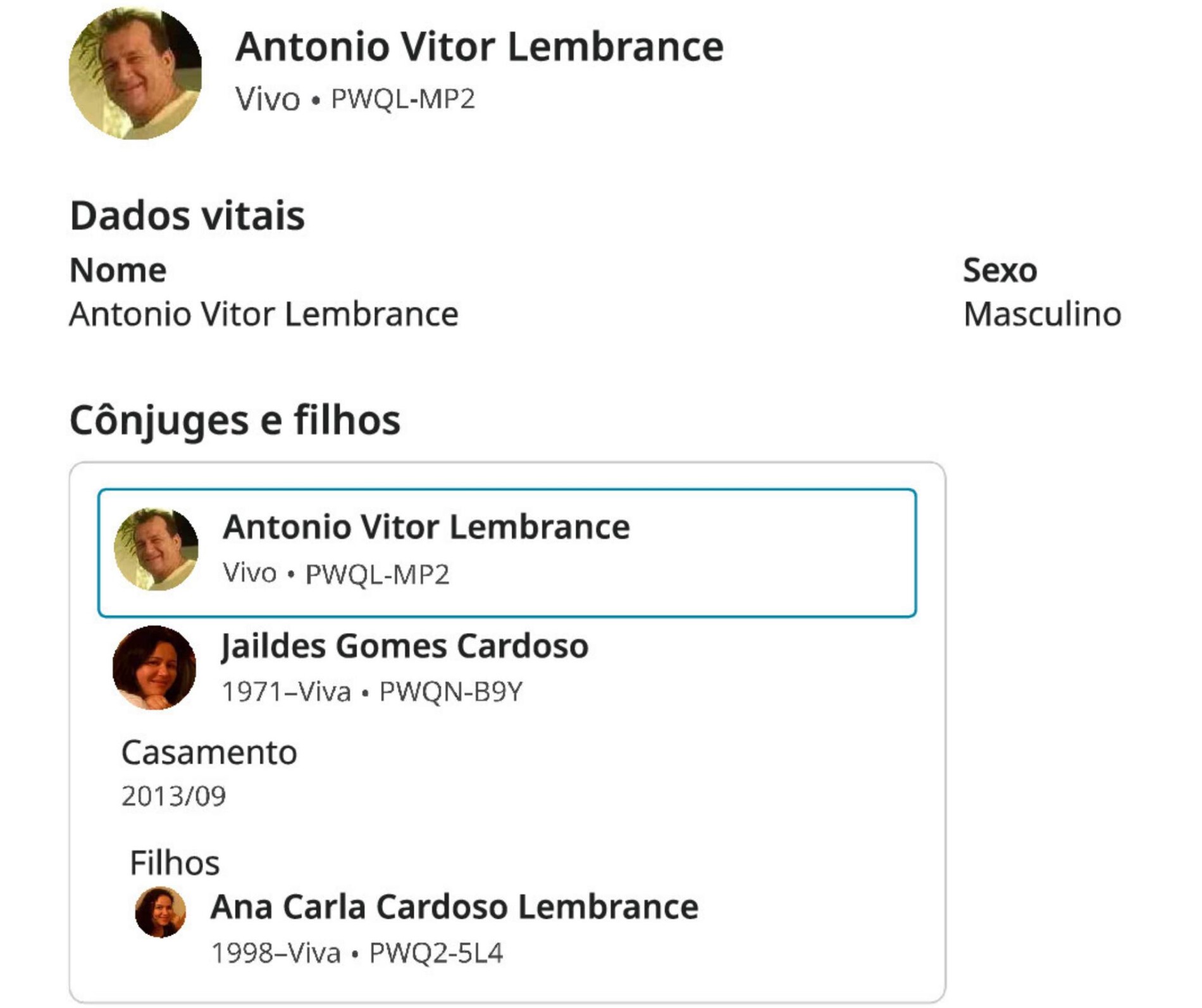Select the Masculino value under Sexo
Viewport: 1202px width, 1008px height.
1042,314
